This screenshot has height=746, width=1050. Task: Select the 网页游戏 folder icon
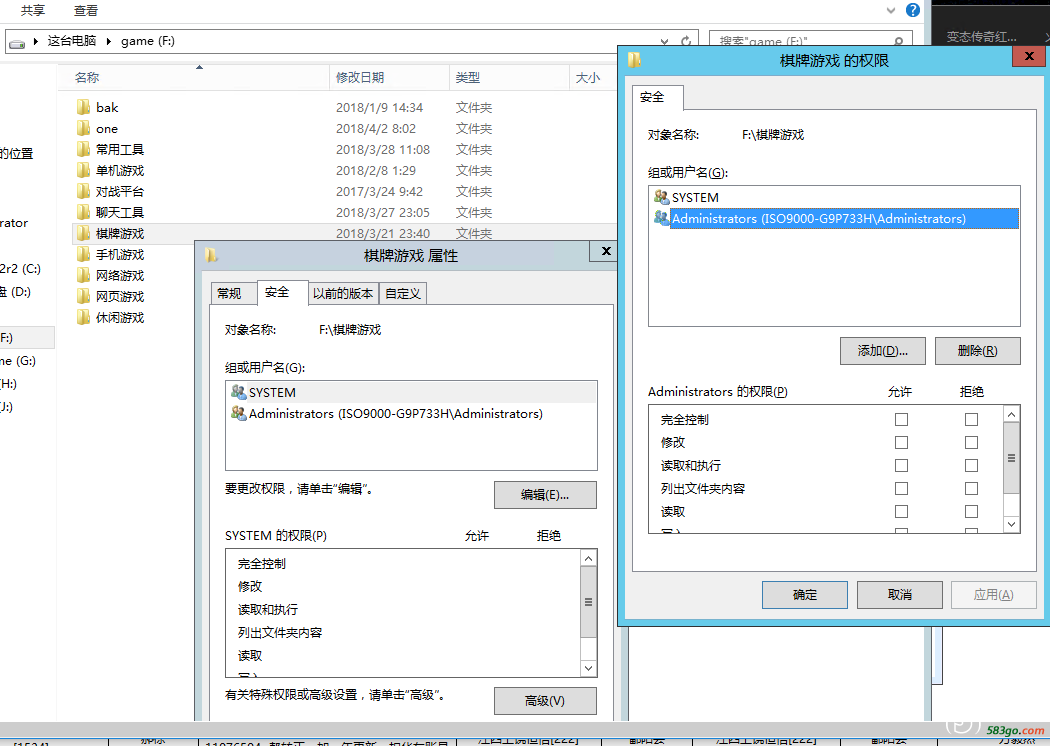(83, 296)
